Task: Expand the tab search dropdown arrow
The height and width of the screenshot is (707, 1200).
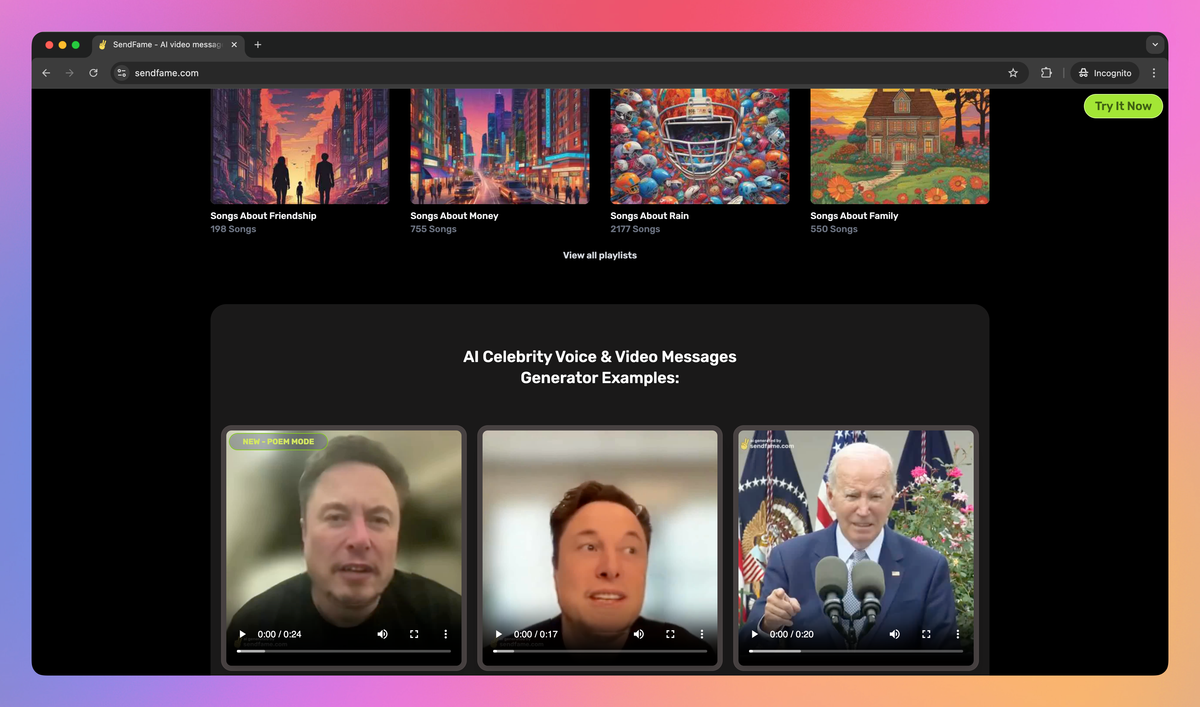Action: tap(1155, 45)
